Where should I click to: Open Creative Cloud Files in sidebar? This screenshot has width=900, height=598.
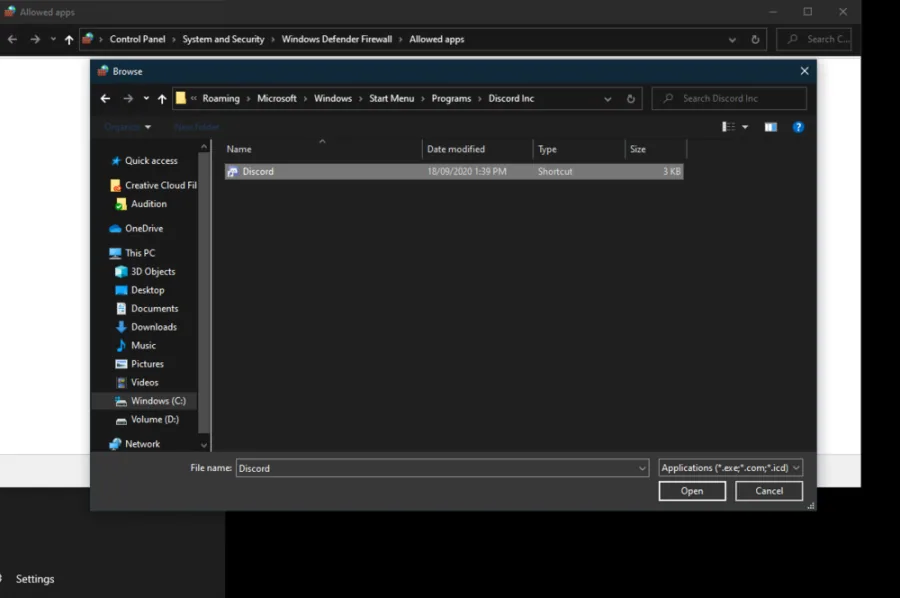(x=153, y=185)
